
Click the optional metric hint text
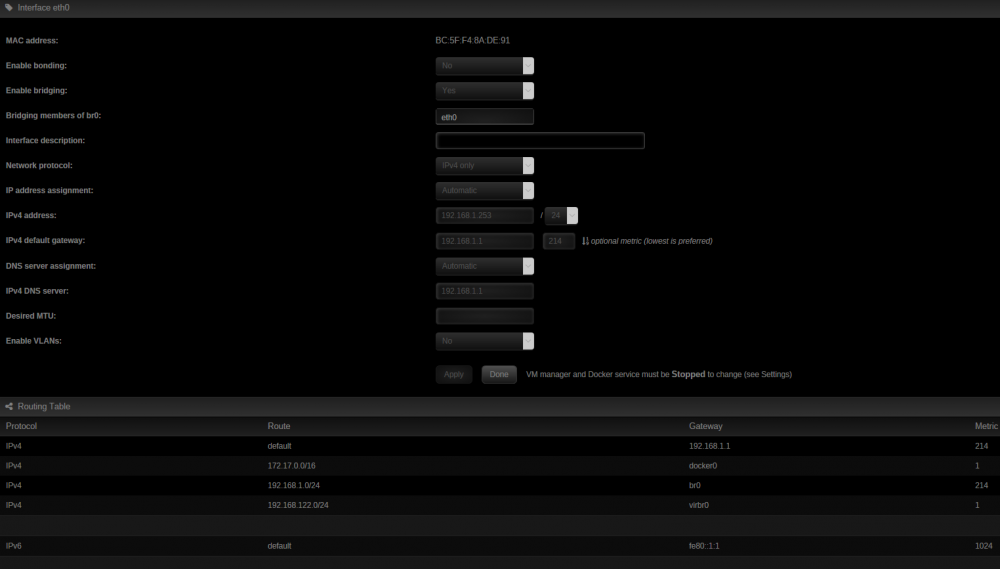pos(652,241)
